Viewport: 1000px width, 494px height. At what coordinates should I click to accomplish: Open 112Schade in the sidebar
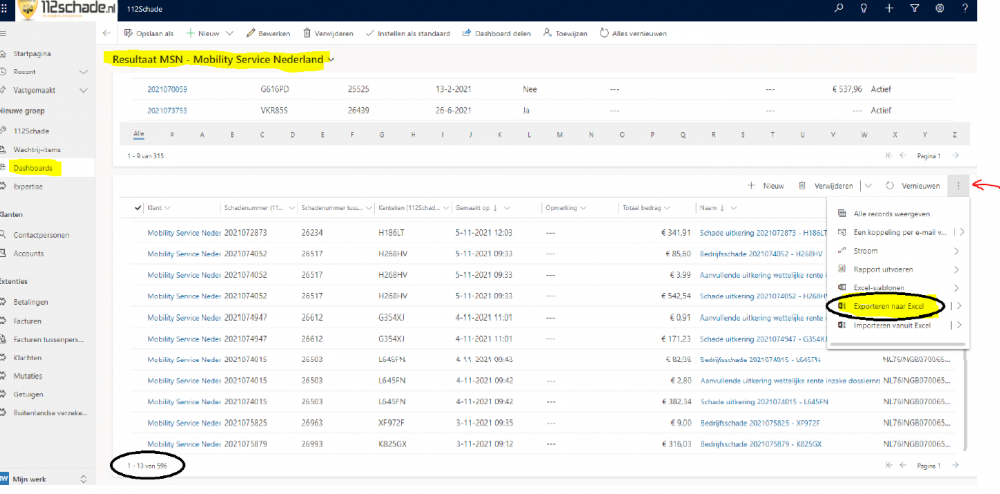click(31, 131)
